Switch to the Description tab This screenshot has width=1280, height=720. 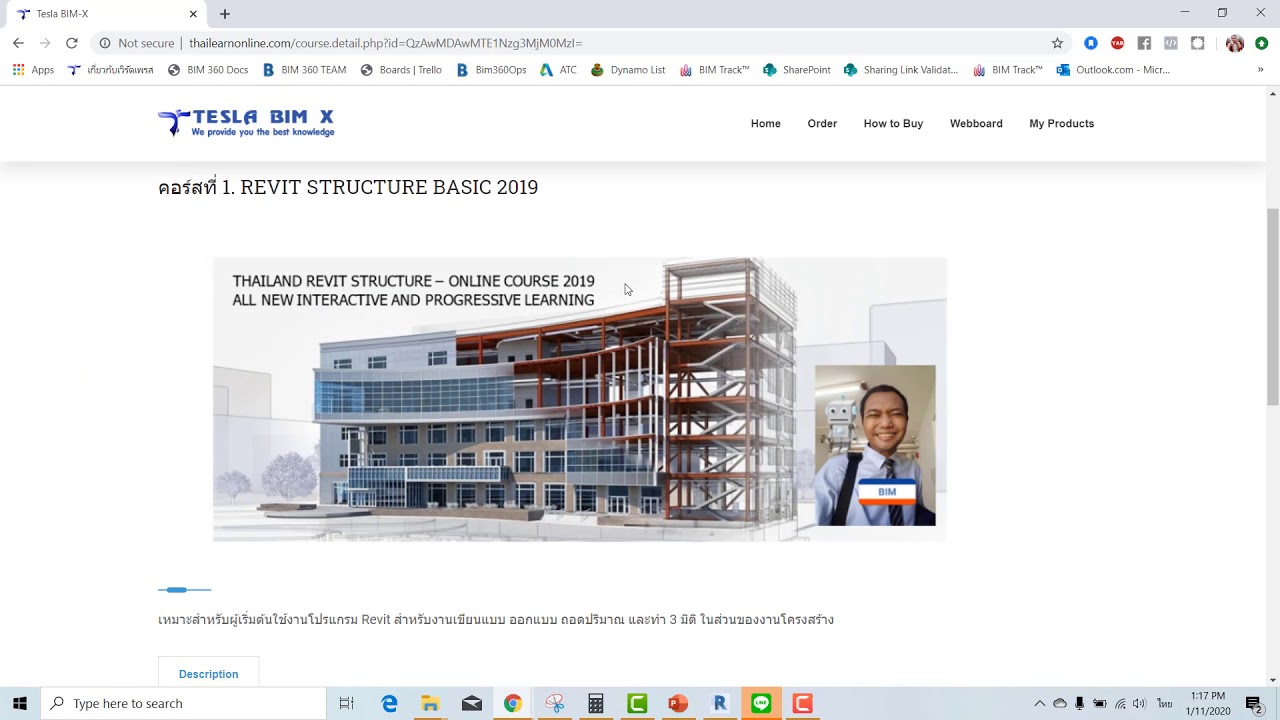click(x=208, y=674)
